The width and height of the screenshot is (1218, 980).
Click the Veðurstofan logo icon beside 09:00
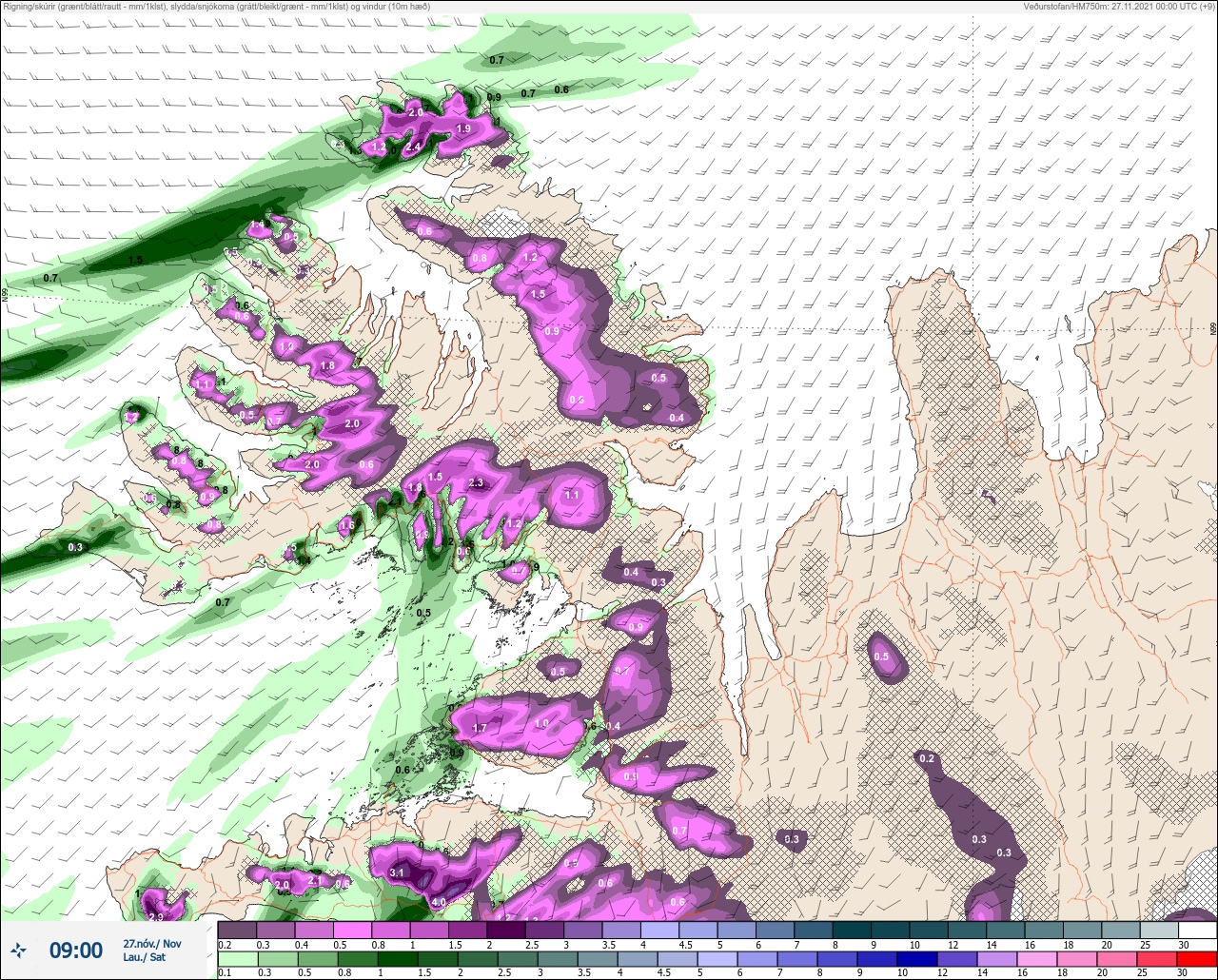pos(19,950)
